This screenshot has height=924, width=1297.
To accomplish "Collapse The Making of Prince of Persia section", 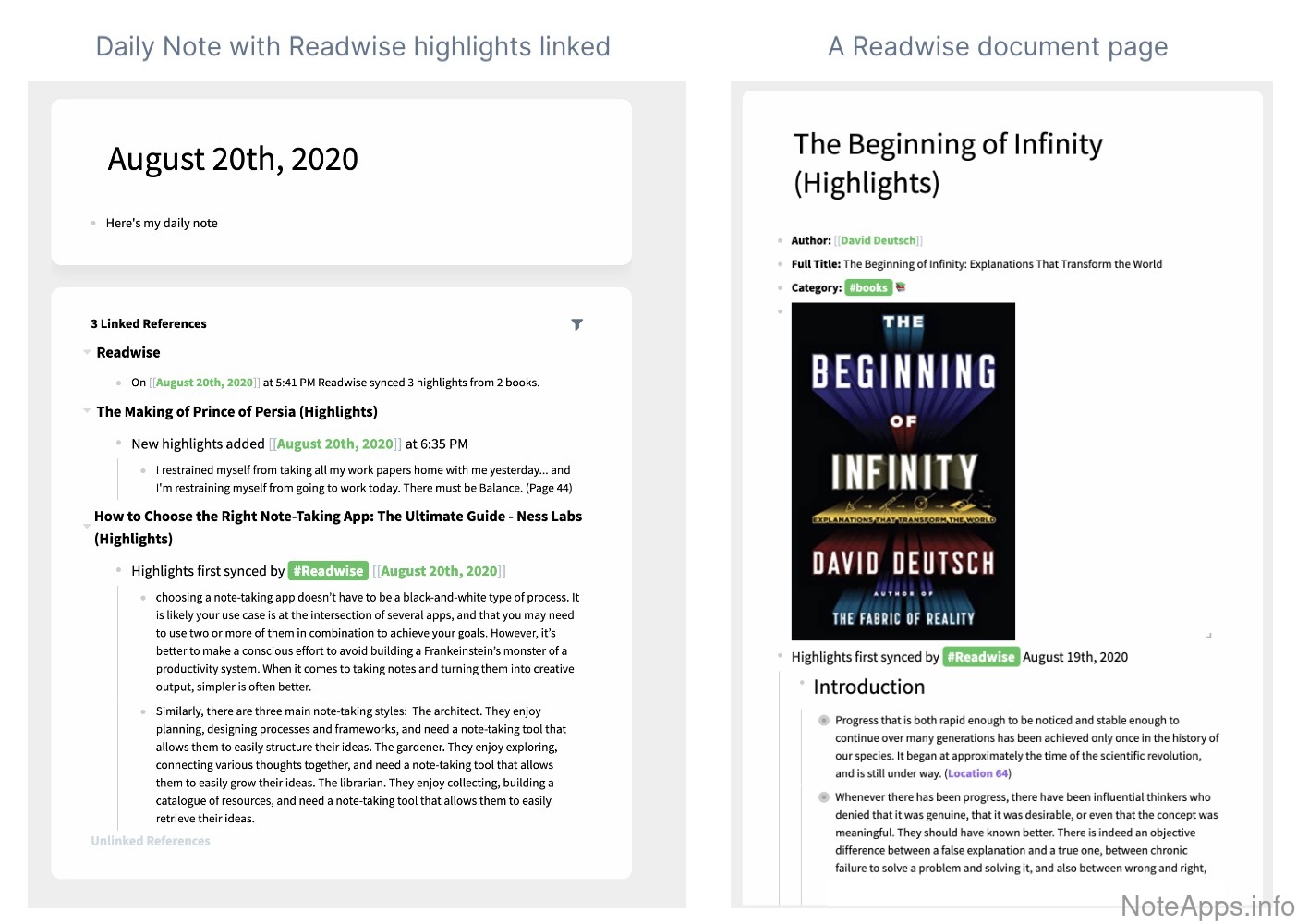I will (87, 411).
